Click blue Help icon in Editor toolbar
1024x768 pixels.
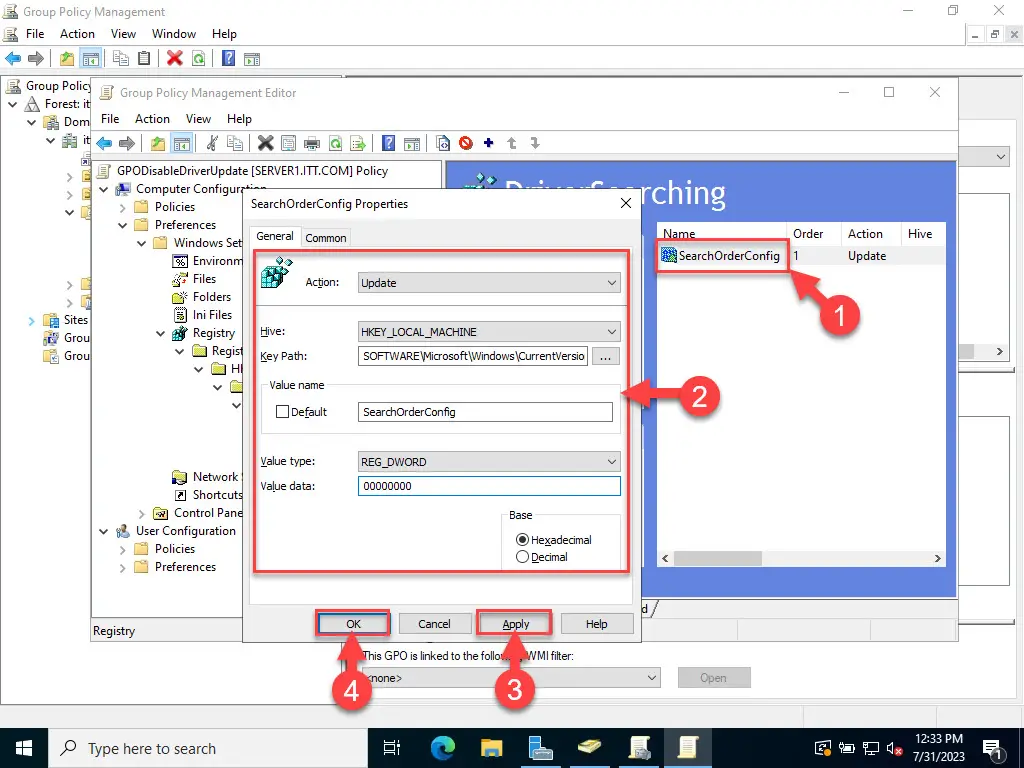389,143
